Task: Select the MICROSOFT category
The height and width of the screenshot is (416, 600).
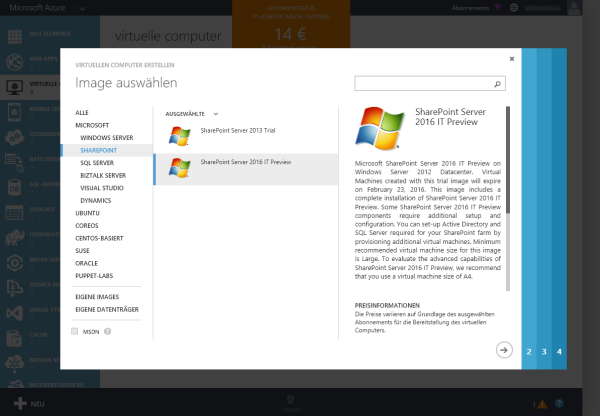Action: tap(92, 125)
